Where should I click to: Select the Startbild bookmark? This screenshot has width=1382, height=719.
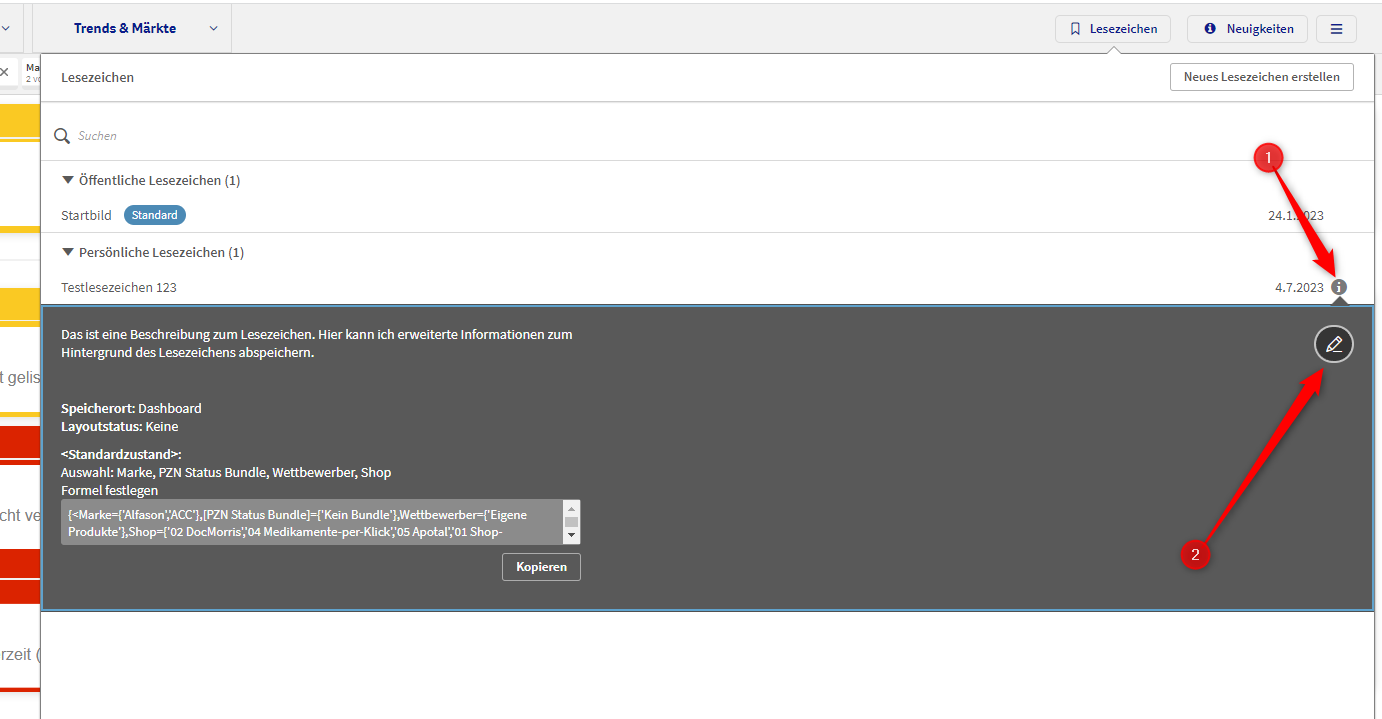point(86,215)
